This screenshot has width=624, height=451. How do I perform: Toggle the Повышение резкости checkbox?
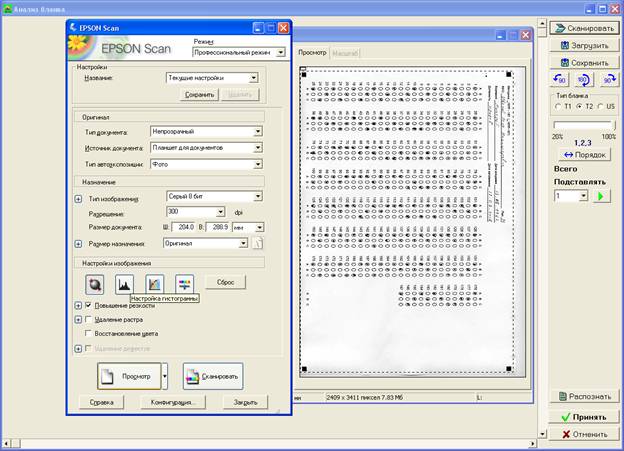coord(88,305)
